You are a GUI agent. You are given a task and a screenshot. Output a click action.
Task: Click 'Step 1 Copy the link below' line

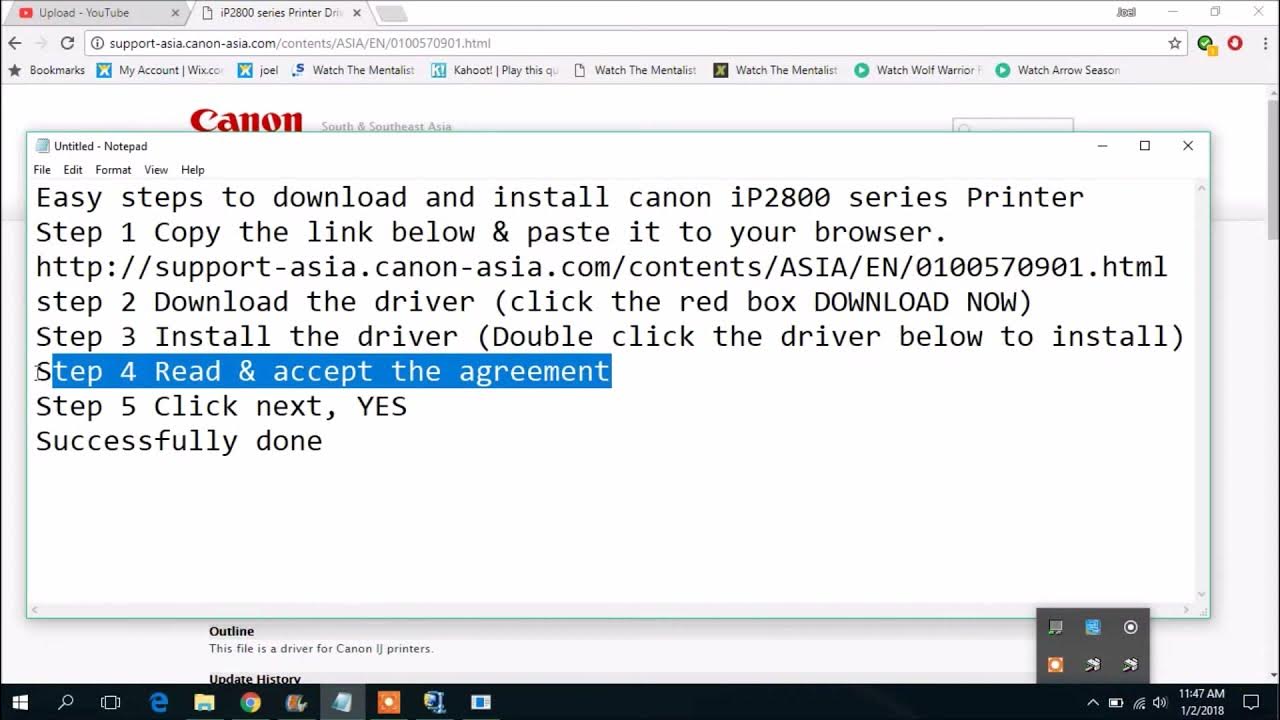coord(491,232)
